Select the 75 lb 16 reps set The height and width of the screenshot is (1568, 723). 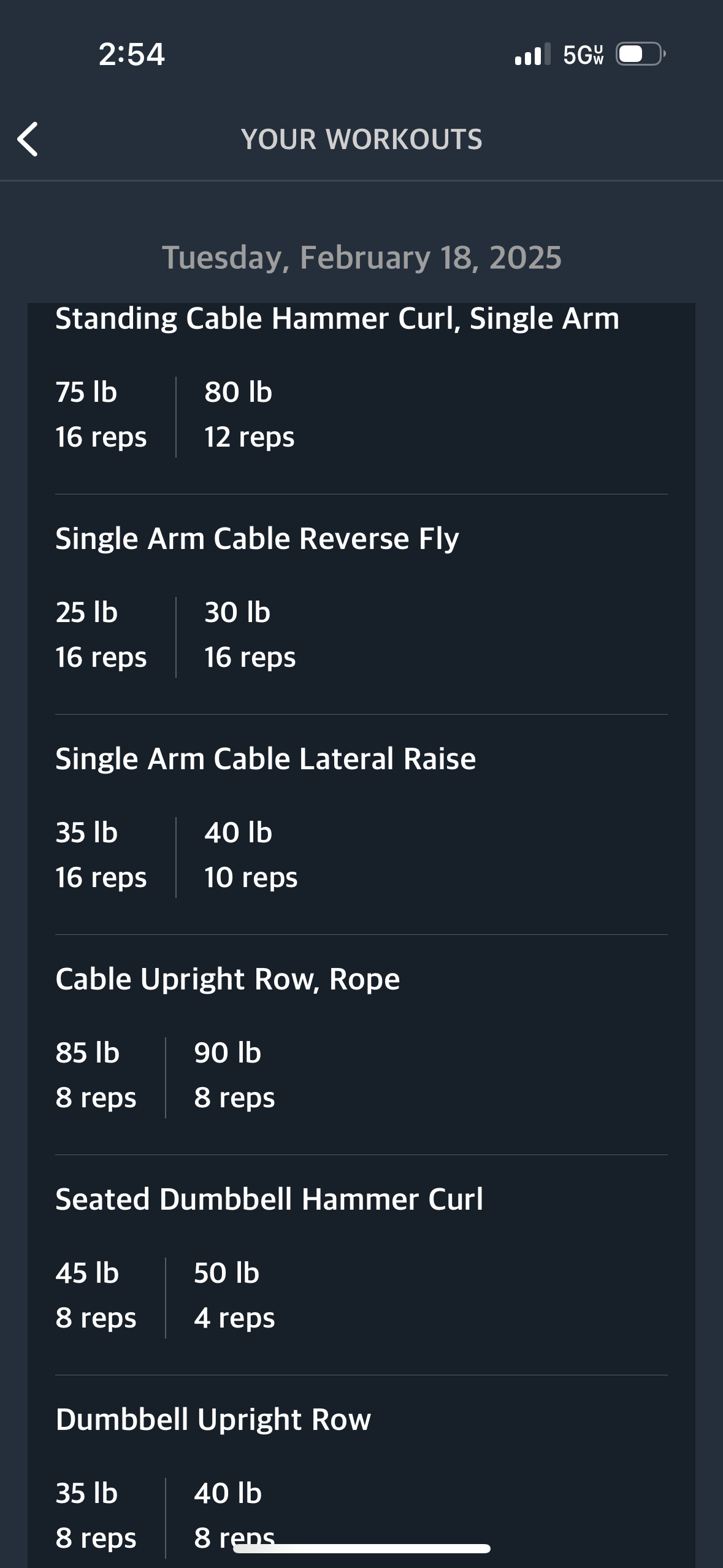[x=101, y=415]
